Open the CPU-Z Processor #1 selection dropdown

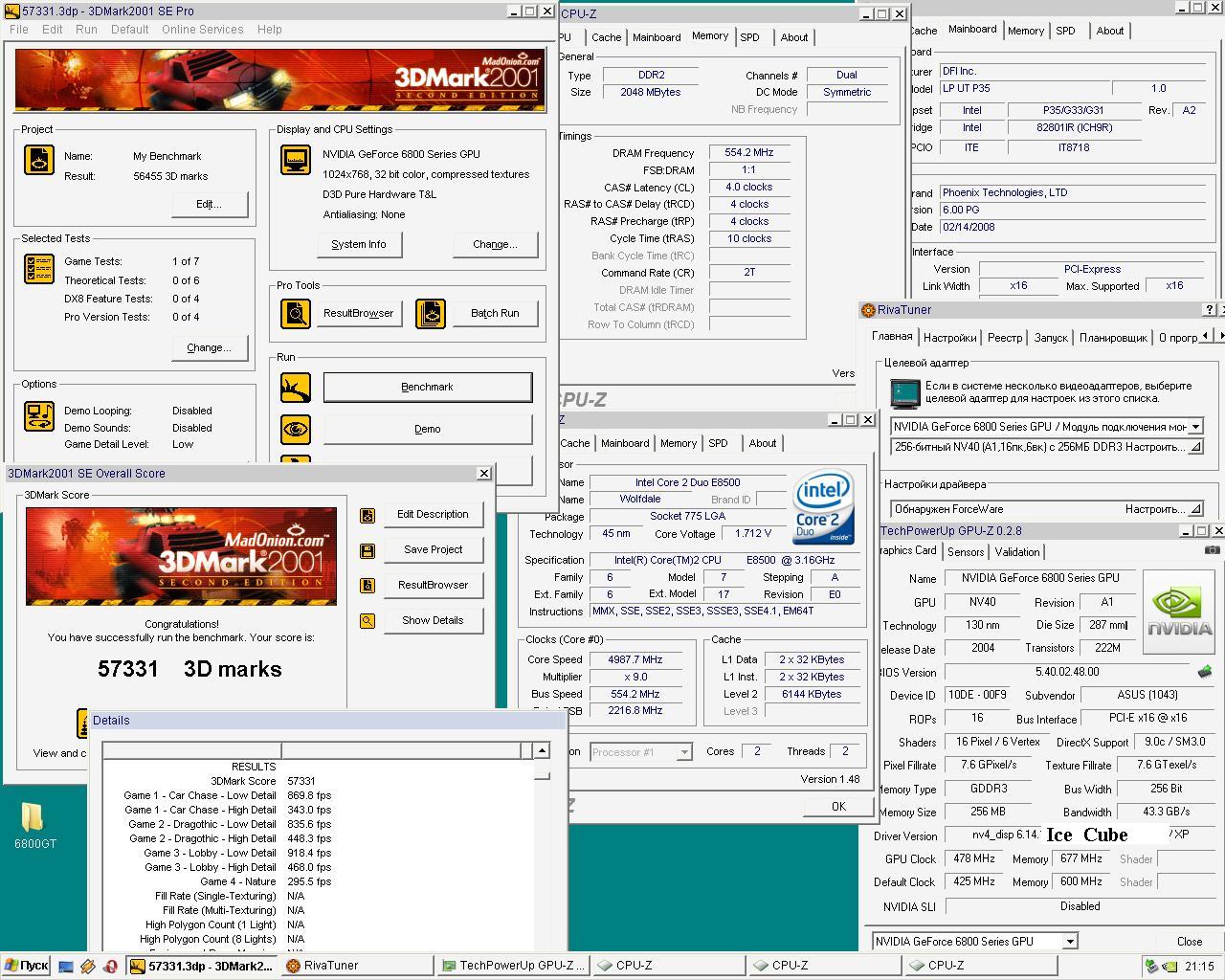click(683, 752)
